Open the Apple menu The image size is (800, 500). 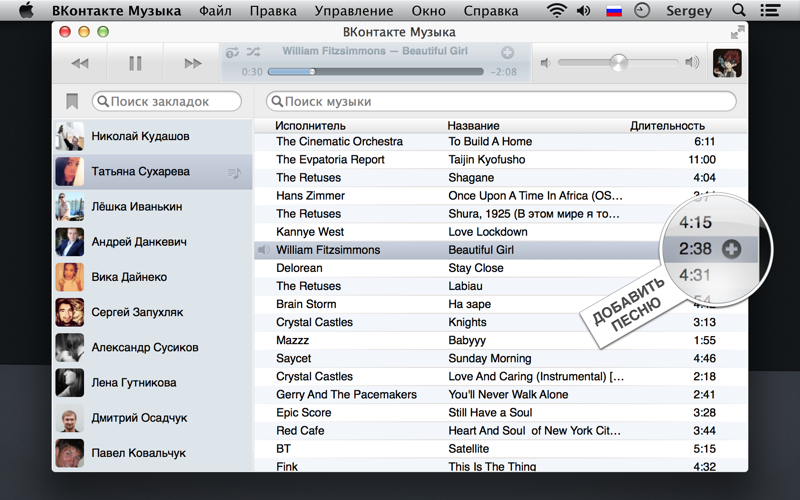point(26,10)
